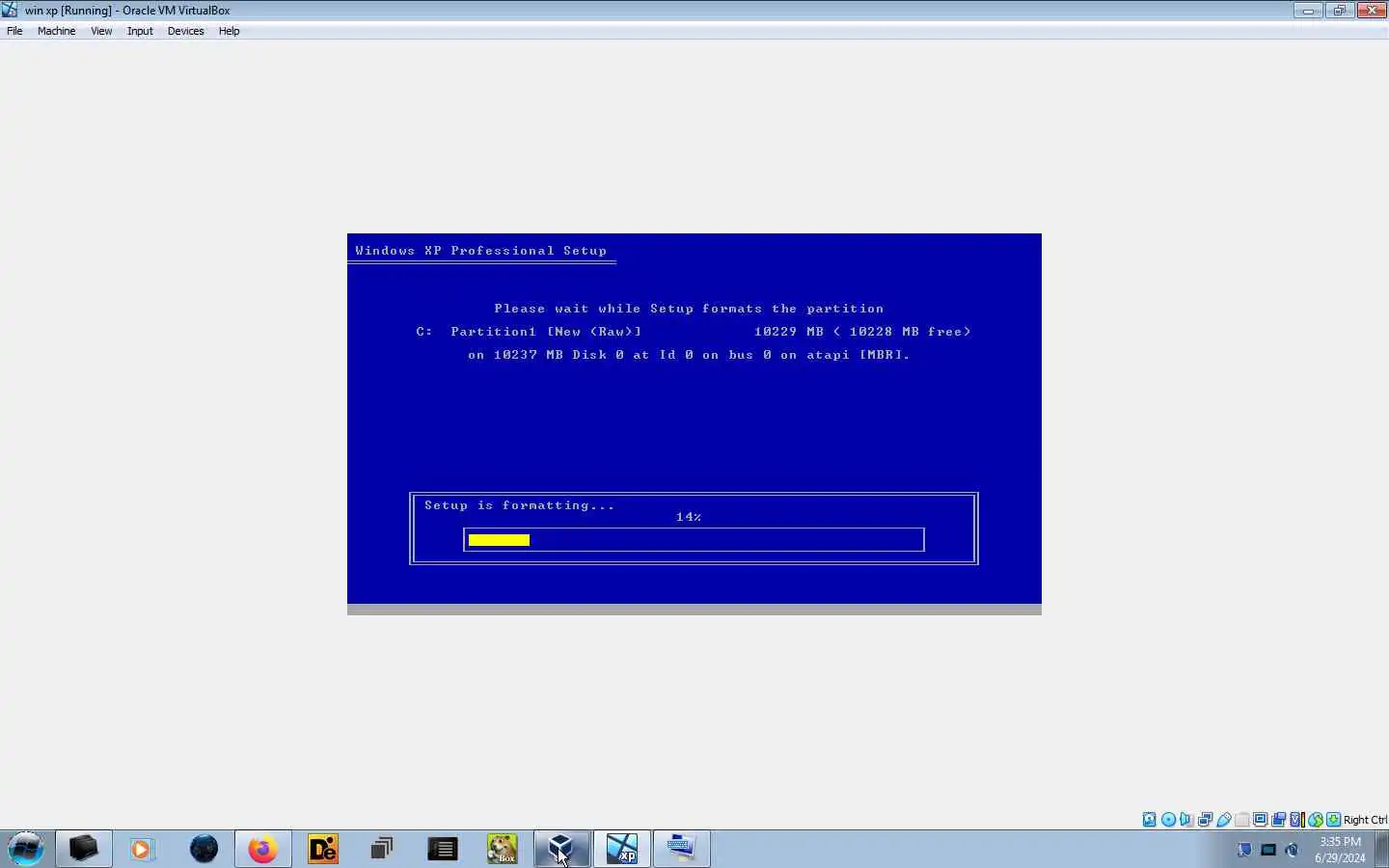1389x868 pixels.
Task: Click the round blue tray icon beside the clock
Action: coord(1293,850)
